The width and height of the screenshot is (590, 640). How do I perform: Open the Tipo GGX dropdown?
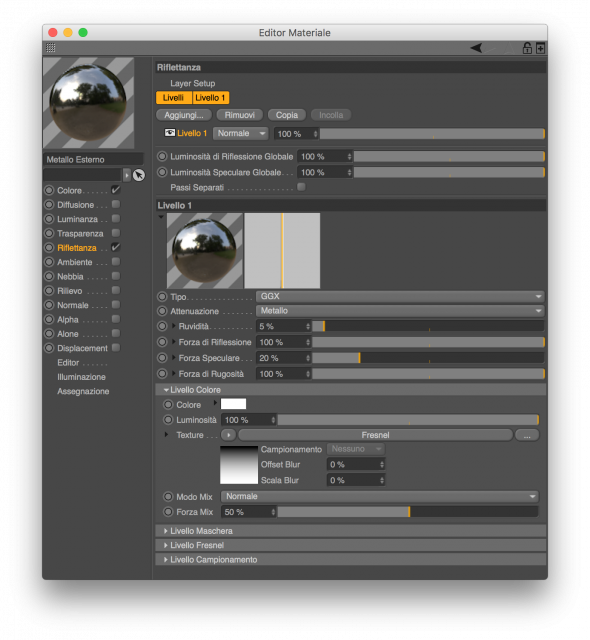pyautogui.click(x=400, y=296)
